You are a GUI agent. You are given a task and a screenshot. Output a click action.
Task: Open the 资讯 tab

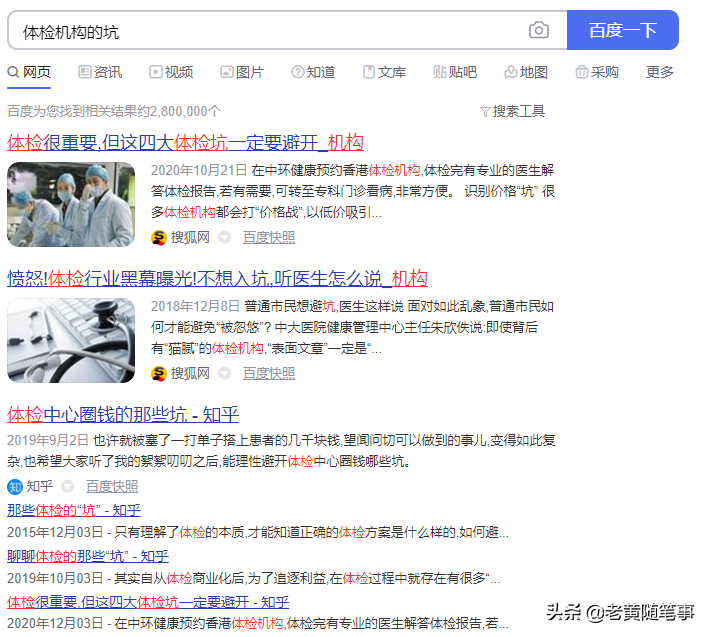pos(100,72)
